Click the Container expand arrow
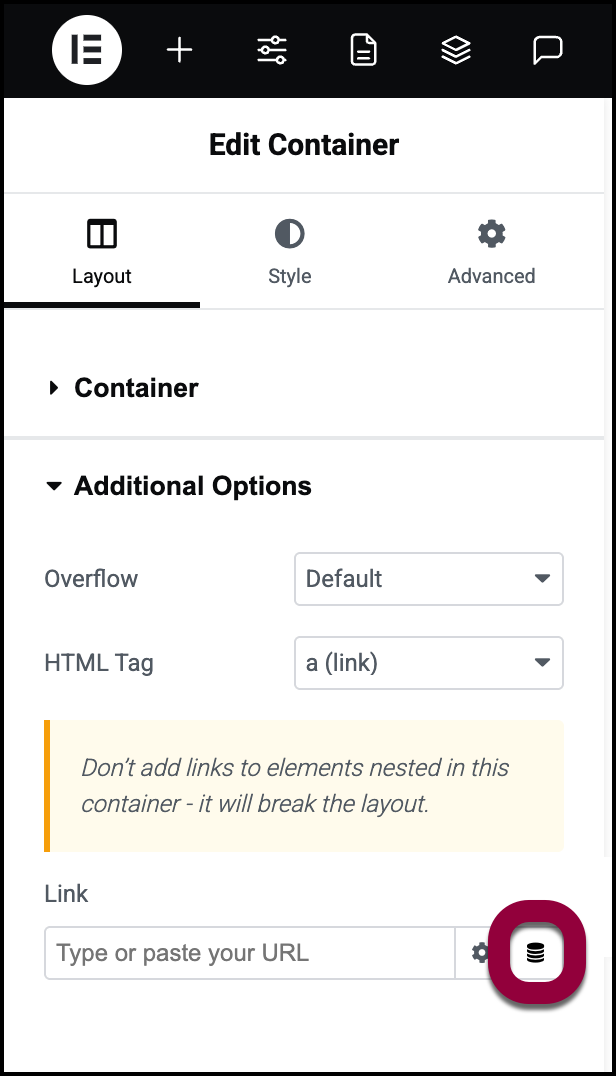616x1076 pixels. [54, 388]
